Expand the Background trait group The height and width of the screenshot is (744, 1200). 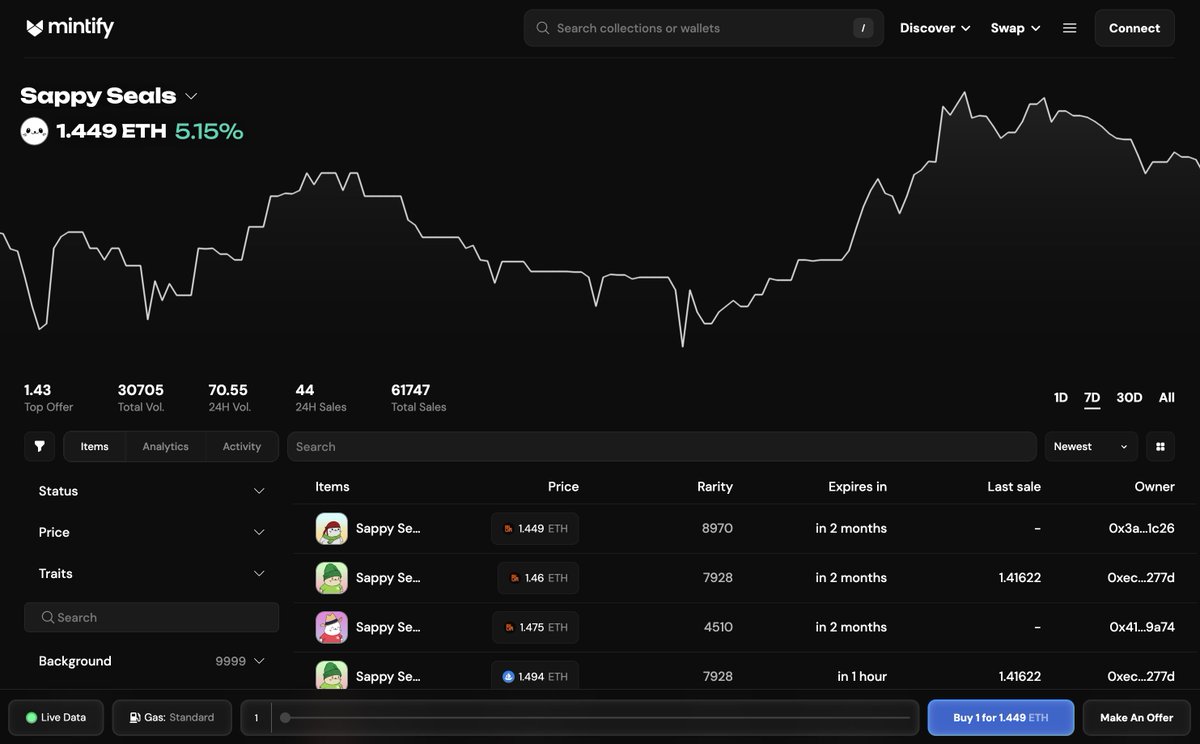[x=152, y=661]
